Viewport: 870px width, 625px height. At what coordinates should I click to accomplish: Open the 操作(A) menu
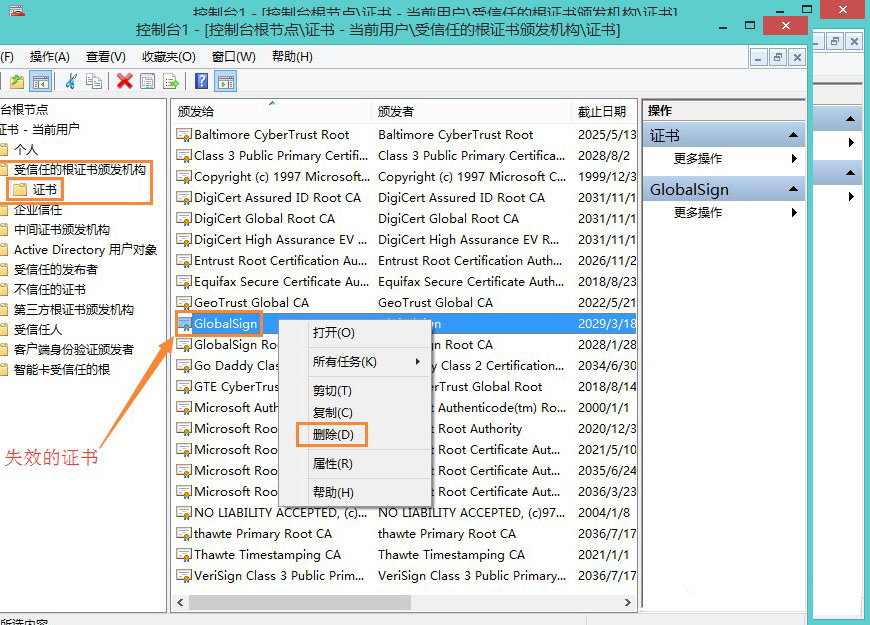(x=49, y=57)
